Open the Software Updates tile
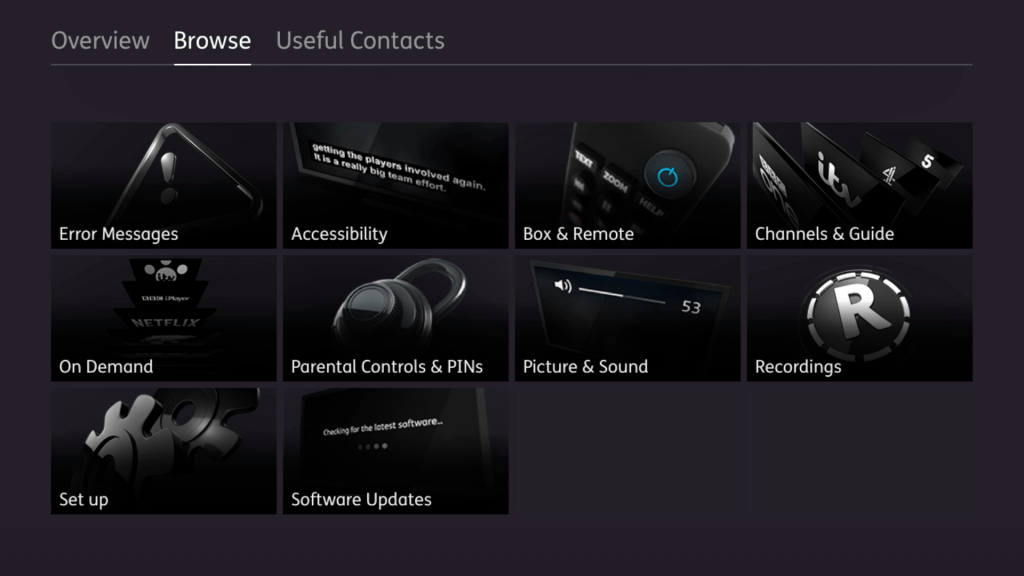Image resolution: width=1024 pixels, height=576 pixels. click(x=395, y=450)
